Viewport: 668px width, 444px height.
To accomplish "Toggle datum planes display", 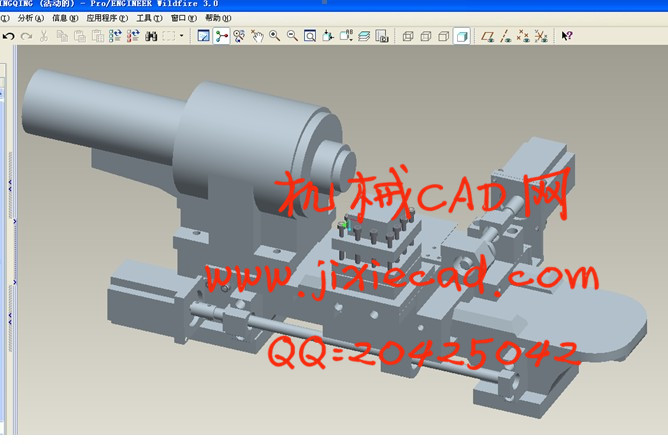I will (487, 36).
